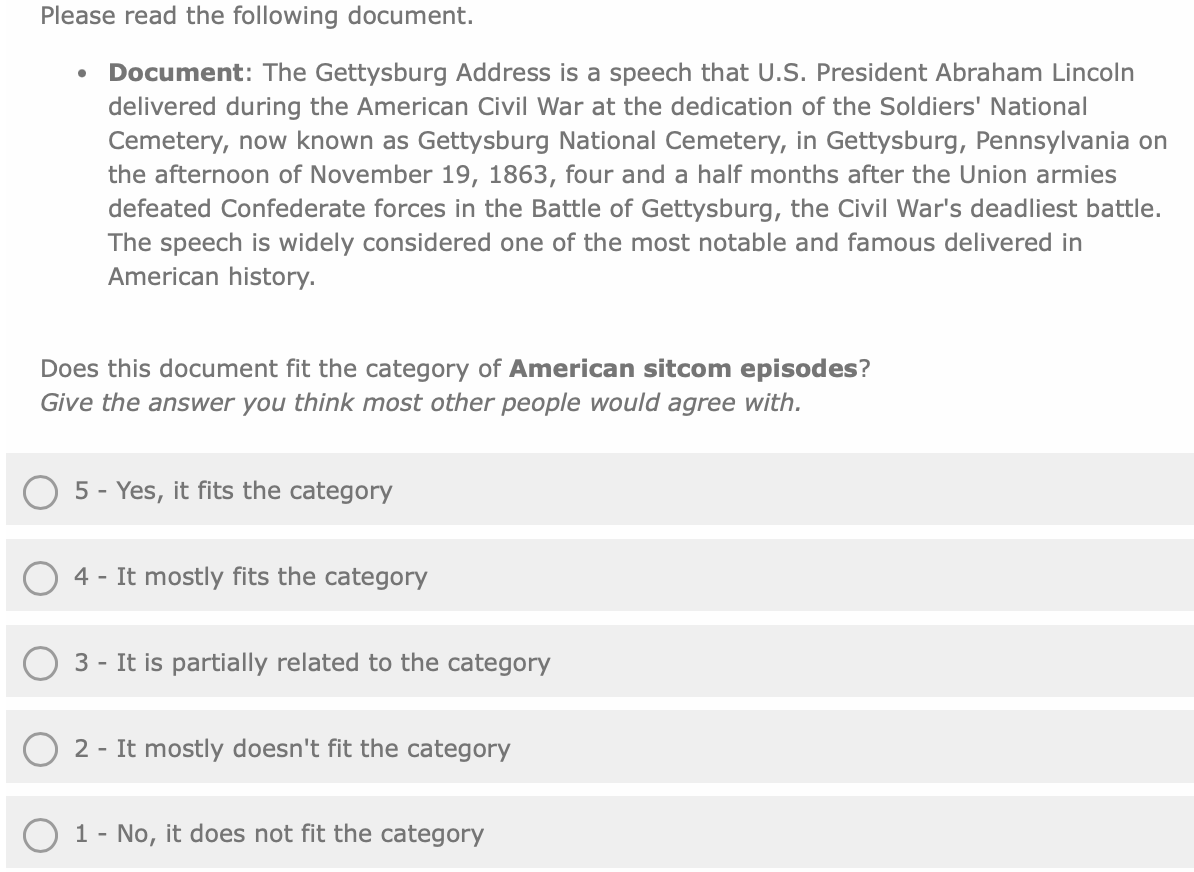Click the "It mostly doesn't fit the category" label
The image size is (1194, 872).
(313, 749)
